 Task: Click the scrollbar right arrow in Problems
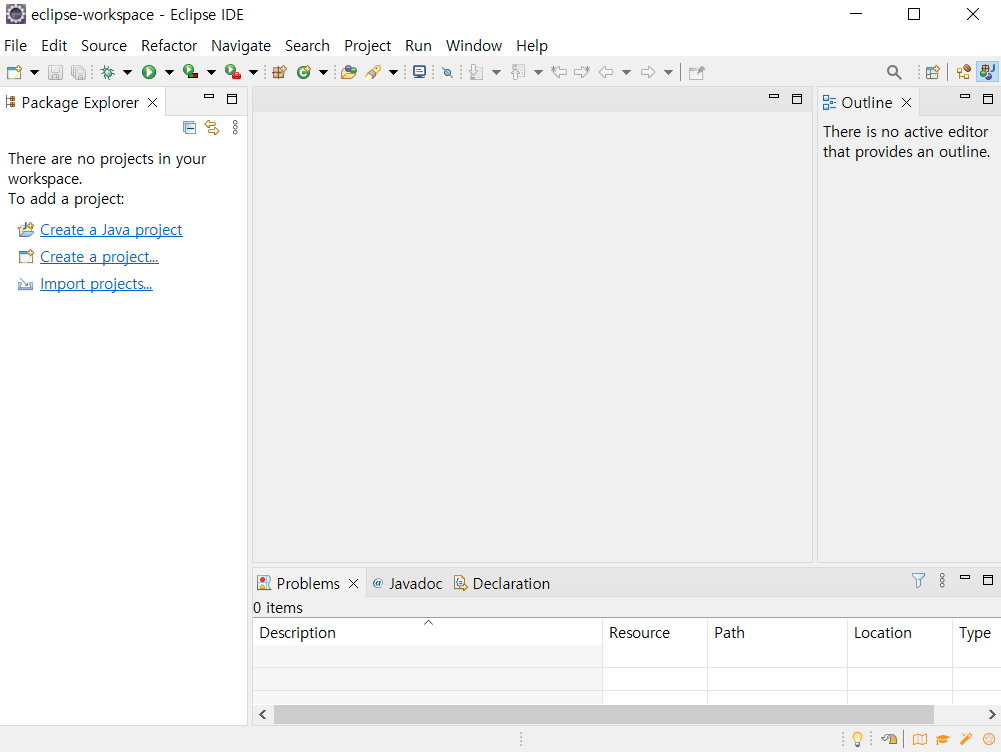tap(991, 714)
